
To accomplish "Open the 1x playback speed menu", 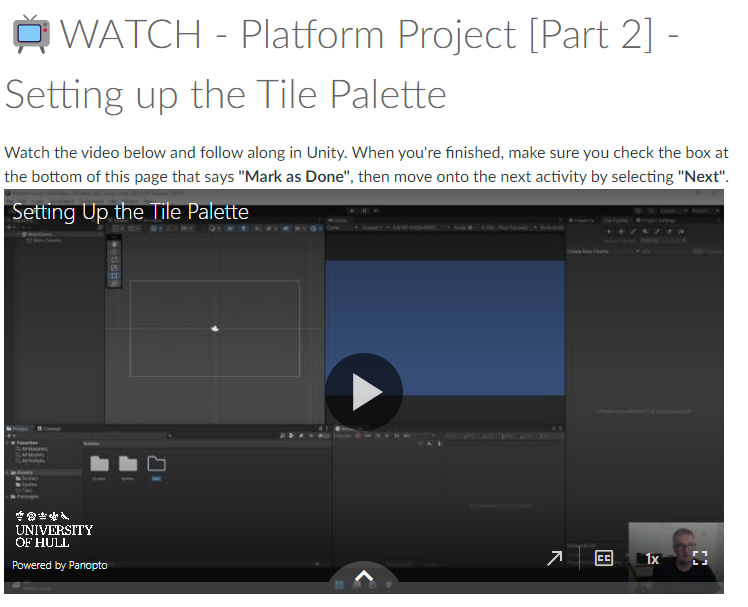I will (652, 559).
